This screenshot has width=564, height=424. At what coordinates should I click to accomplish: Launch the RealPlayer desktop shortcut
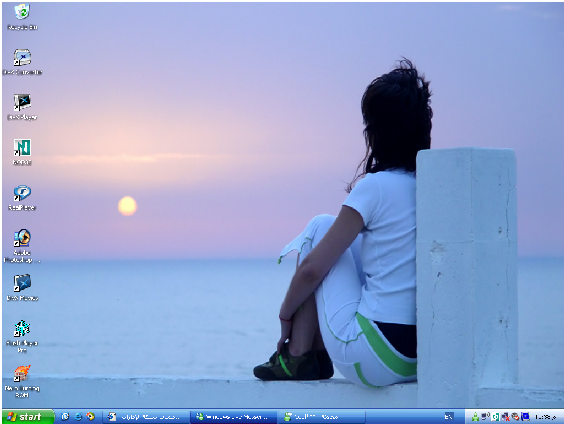22,197
